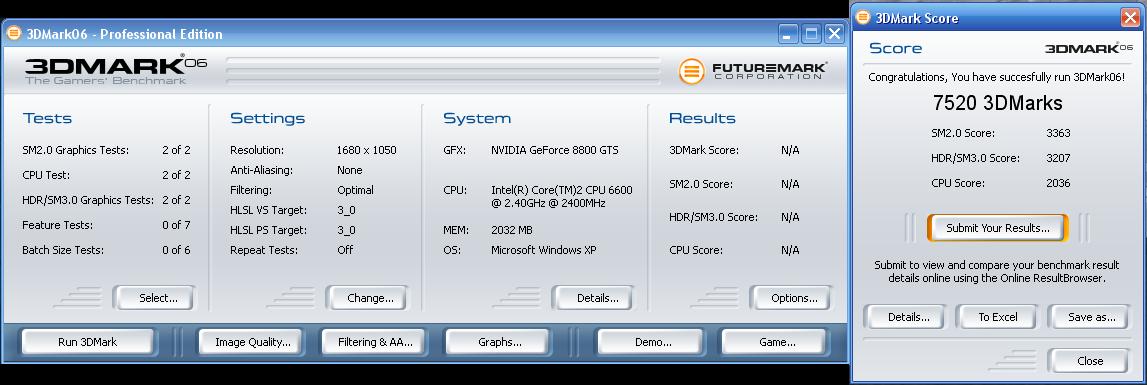Open the Select tests dialog
Viewport: 1147px width, 385px height.
[154, 298]
